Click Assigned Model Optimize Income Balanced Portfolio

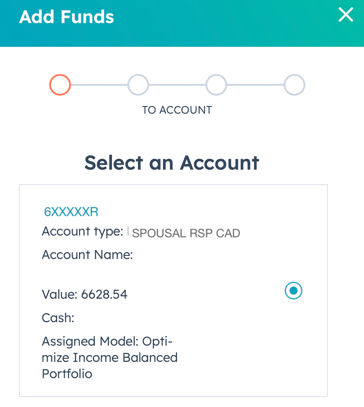[x=110, y=358]
